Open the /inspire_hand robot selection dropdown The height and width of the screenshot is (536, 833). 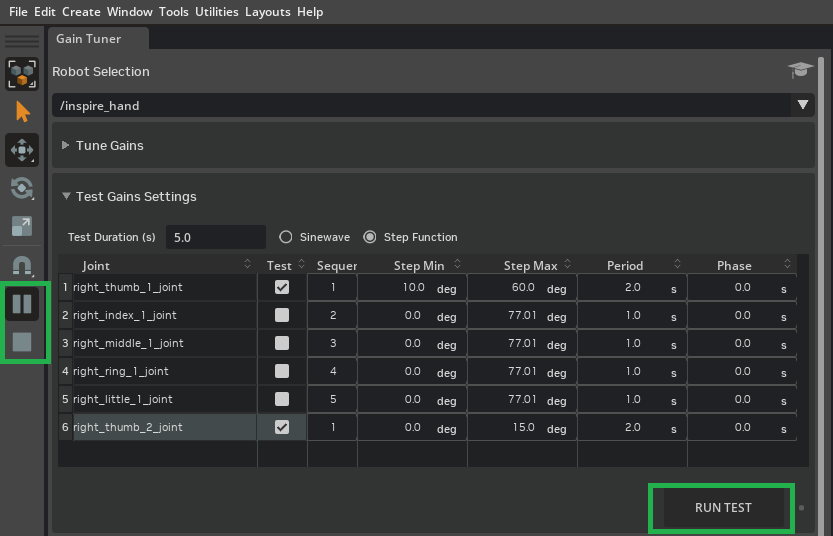(802, 105)
